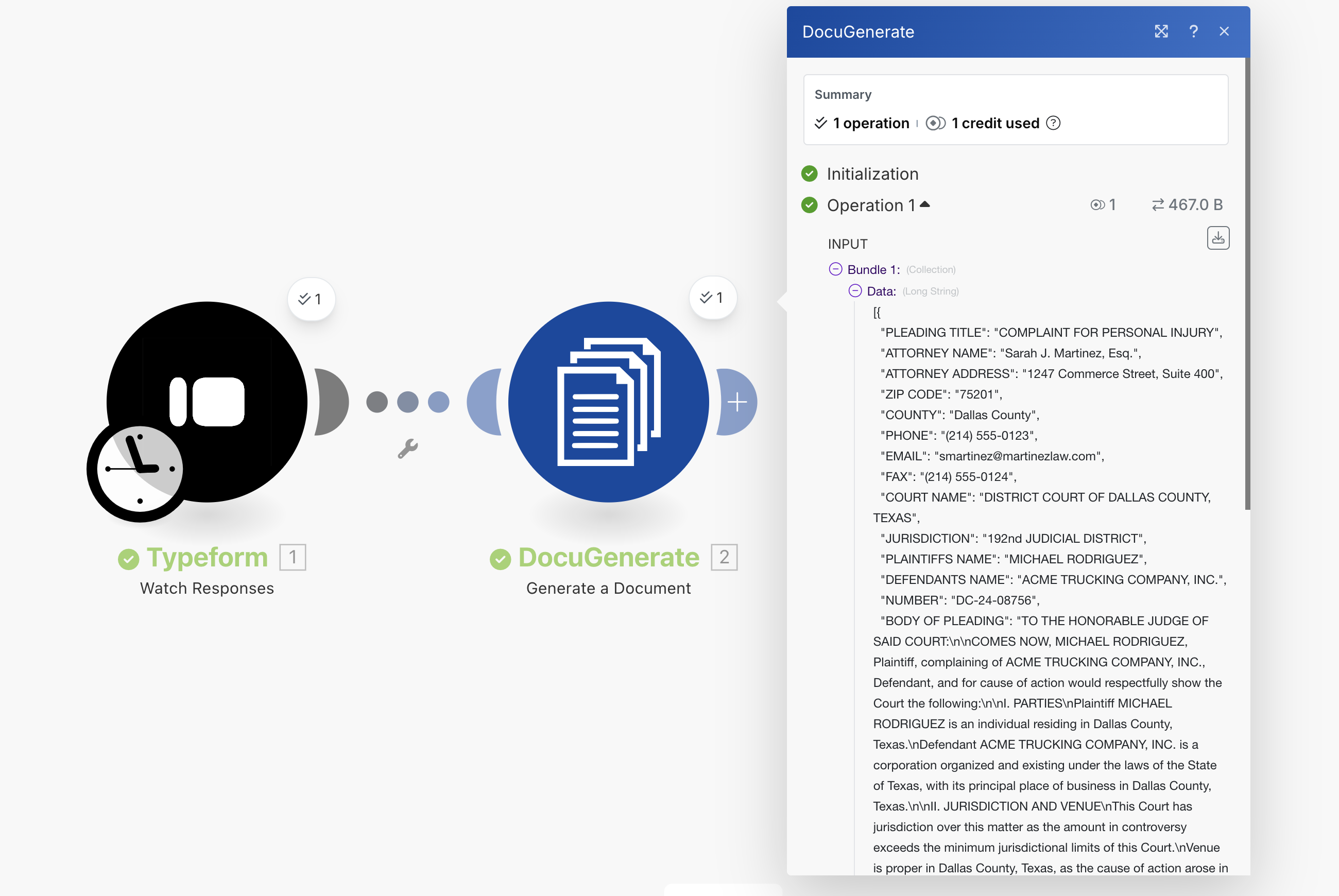
Task: Click the "ATTORNEY ADDRESS" line
Action: point(1052,374)
